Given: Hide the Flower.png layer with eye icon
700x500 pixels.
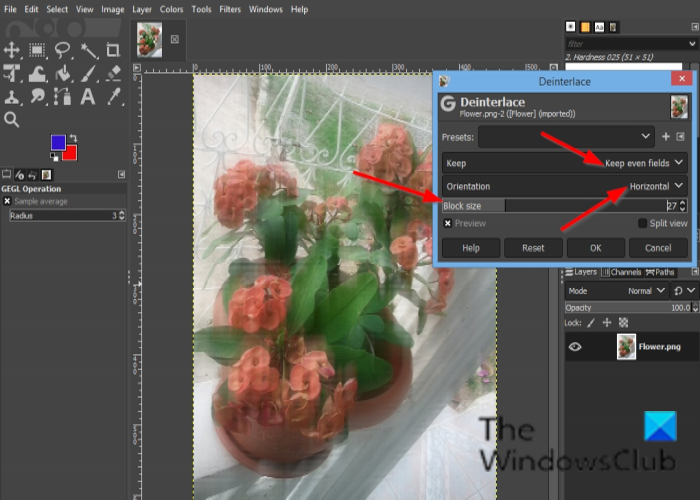Looking at the screenshot, I should tap(575, 347).
